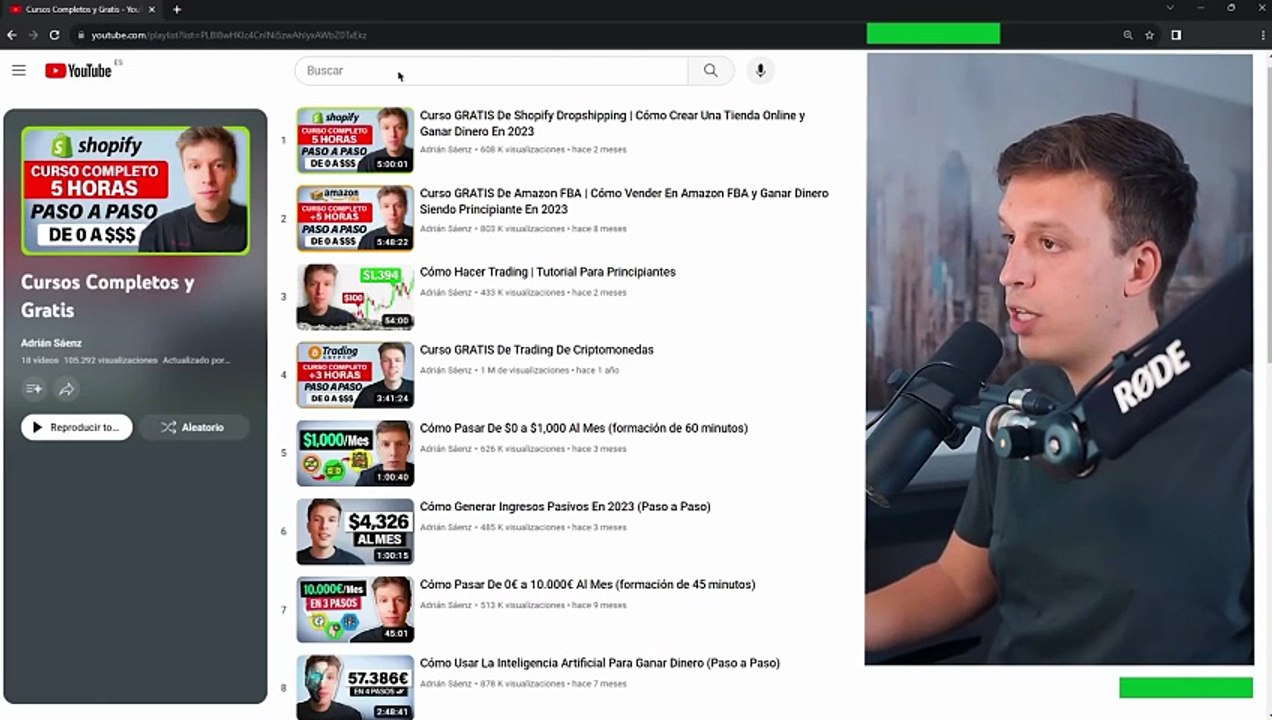This screenshot has width=1272, height=720.
Task: Close the Cursos Completos y Gratis tab
Action: [152, 9]
